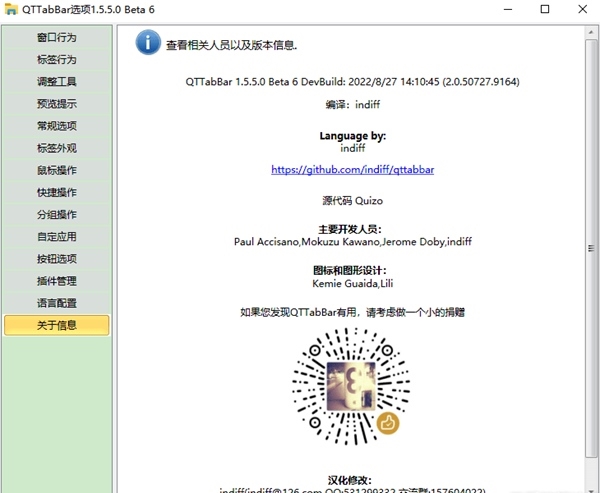Click the donation request sentence

pos(352,313)
